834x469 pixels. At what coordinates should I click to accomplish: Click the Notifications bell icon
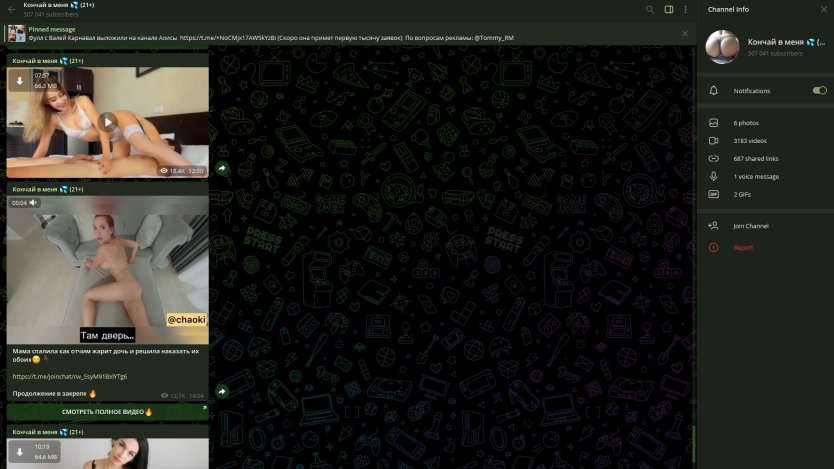pos(714,91)
